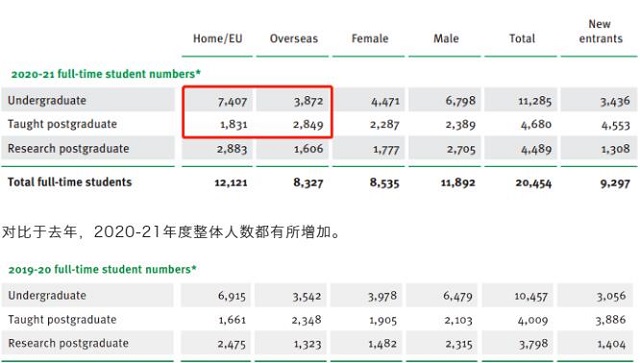Click the value 1,661

[232, 320]
